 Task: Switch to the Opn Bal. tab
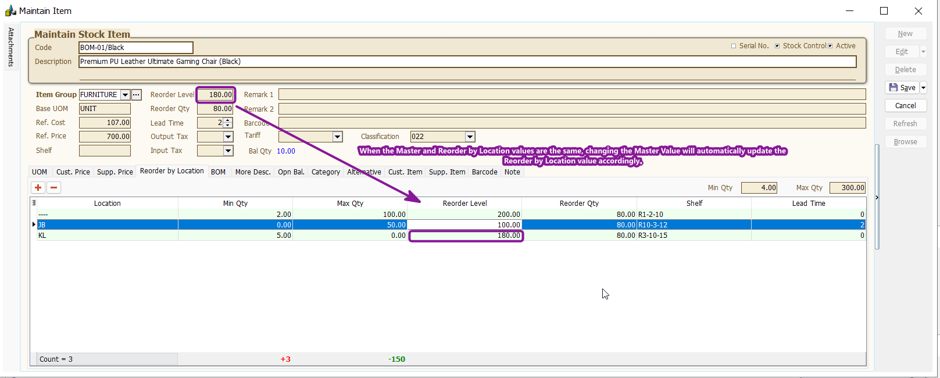pyautogui.click(x=291, y=172)
